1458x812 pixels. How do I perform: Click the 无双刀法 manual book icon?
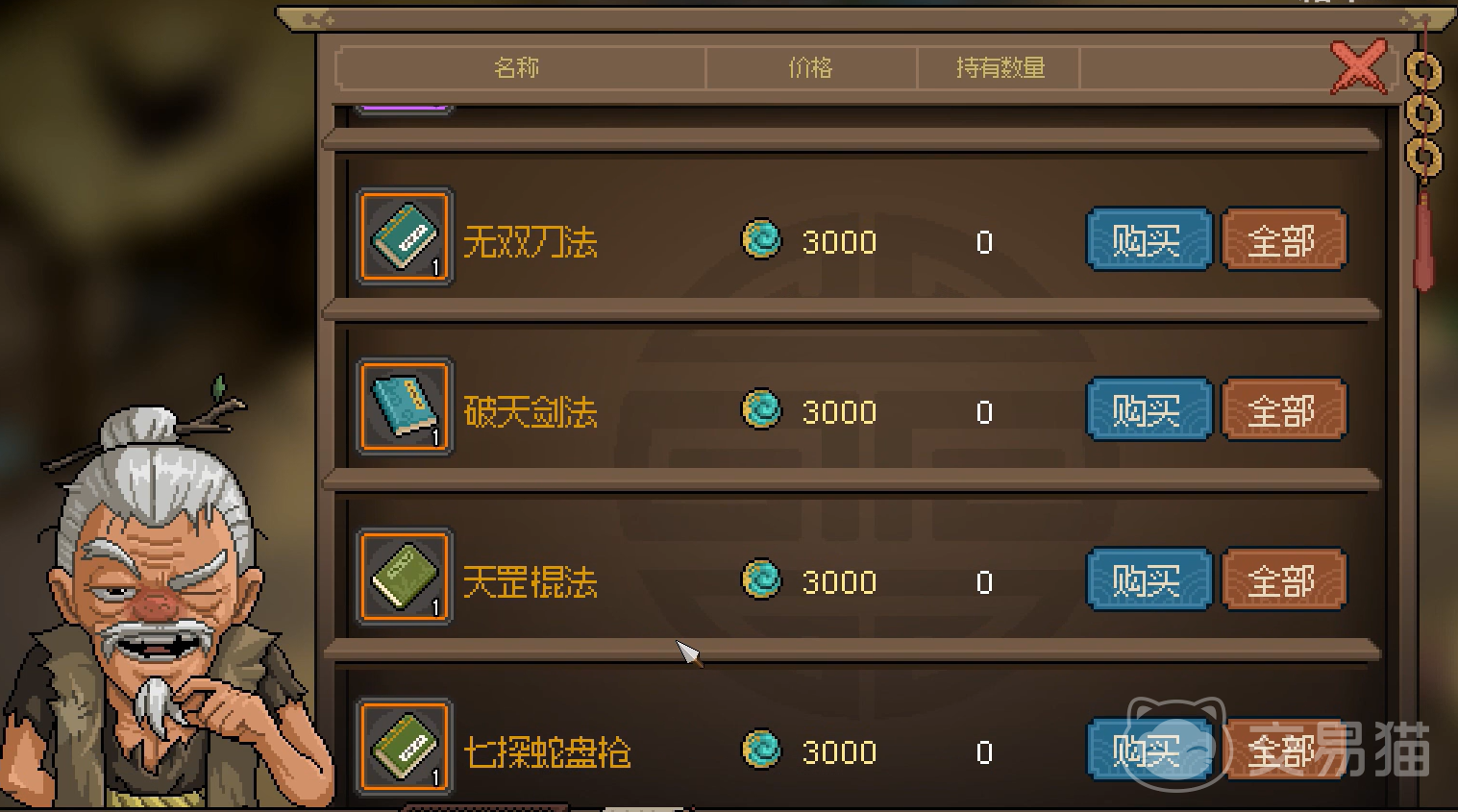[x=405, y=236]
